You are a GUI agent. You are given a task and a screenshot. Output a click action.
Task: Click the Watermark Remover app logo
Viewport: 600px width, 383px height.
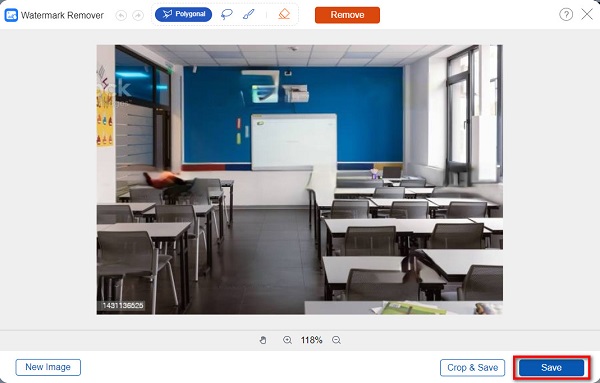pyautogui.click(x=11, y=15)
